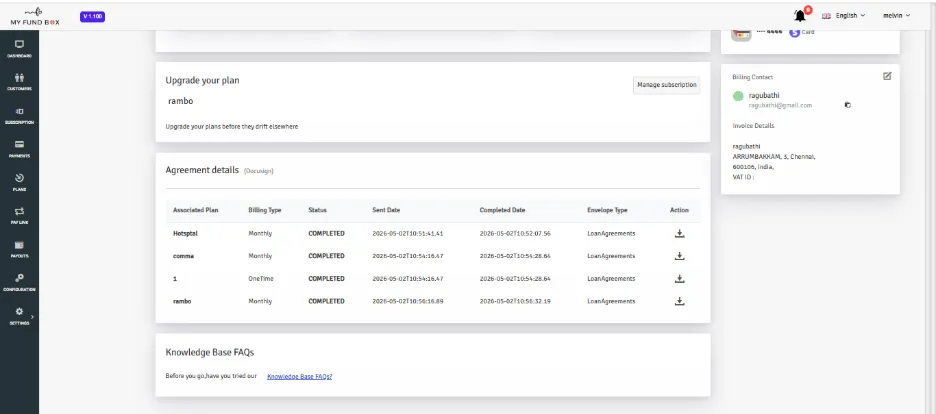This screenshot has height=414, width=936.
Task: Navigate to Plans sidebar icon
Action: (x=19, y=178)
